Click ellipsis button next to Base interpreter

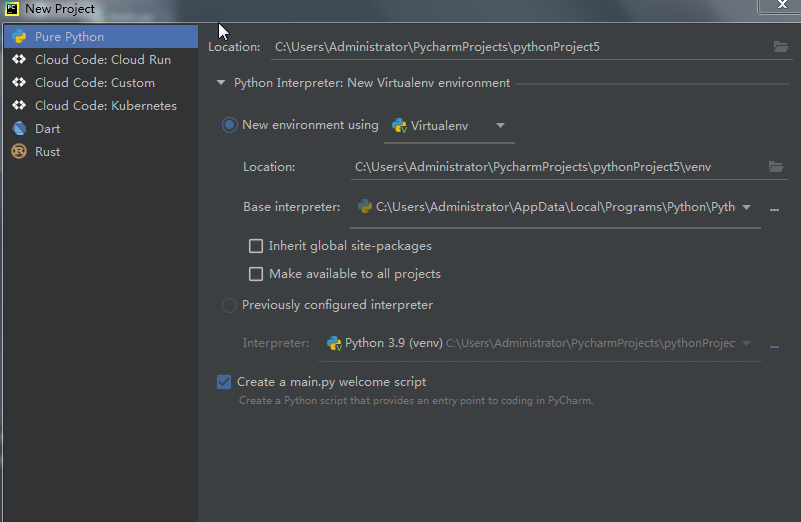pyautogui.click(x=774, y=208)
